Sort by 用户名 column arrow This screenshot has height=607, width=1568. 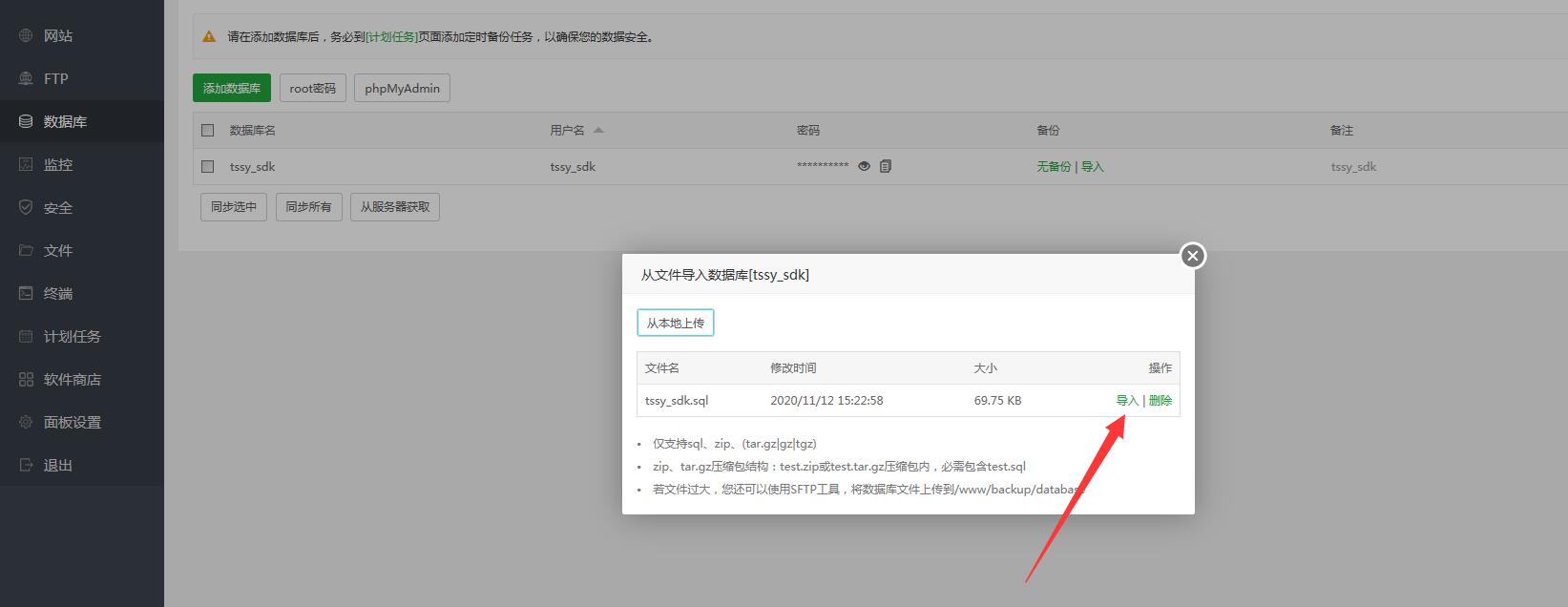tap(598, 130)
